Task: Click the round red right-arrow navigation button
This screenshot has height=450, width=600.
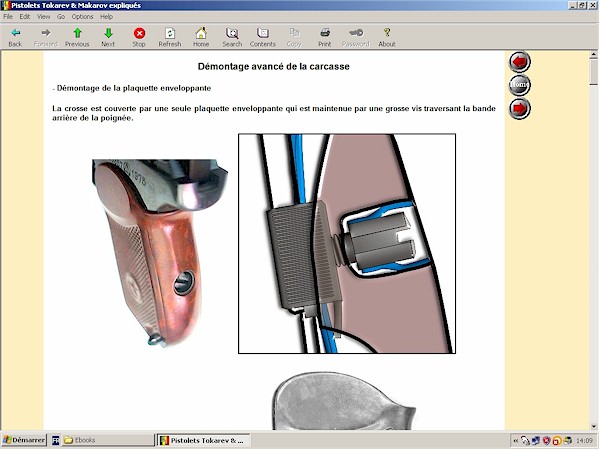Action: coord(520,109)
